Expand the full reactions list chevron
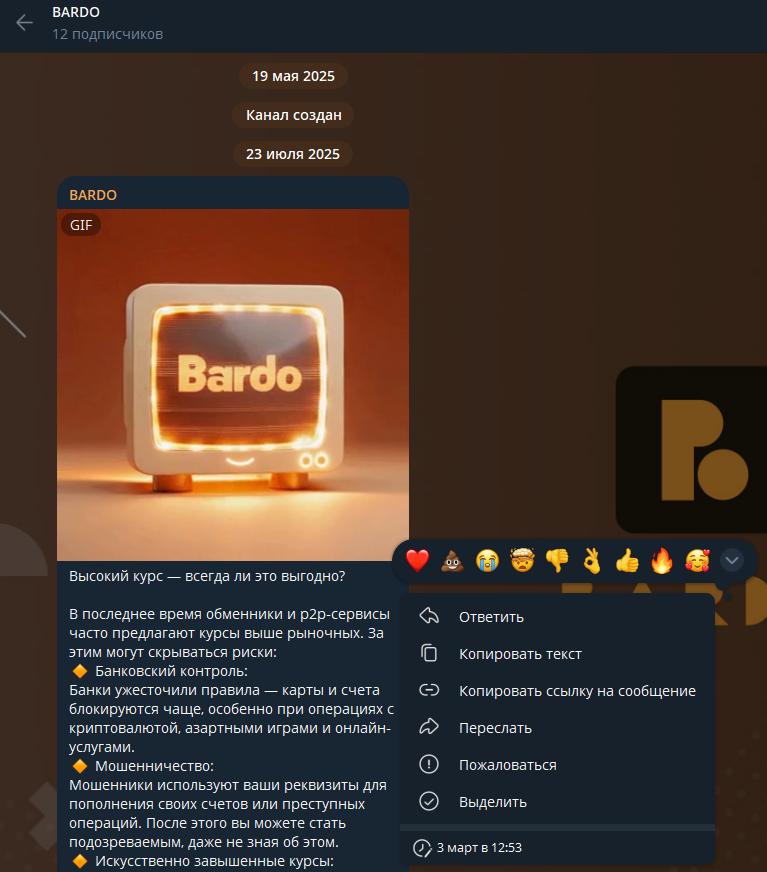The image size is (767, 872). [732, 561]
